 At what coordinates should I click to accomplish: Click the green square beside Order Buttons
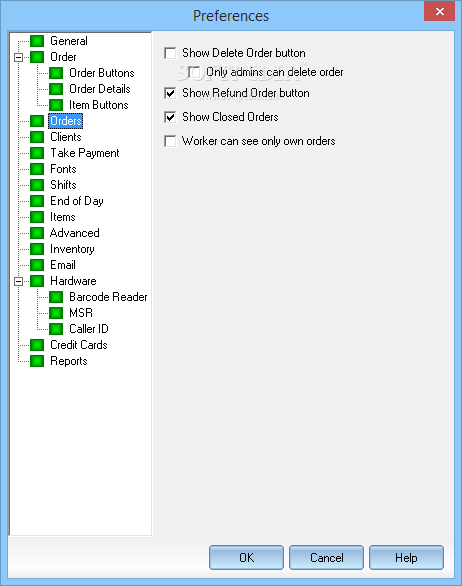(x=56, y=73)
